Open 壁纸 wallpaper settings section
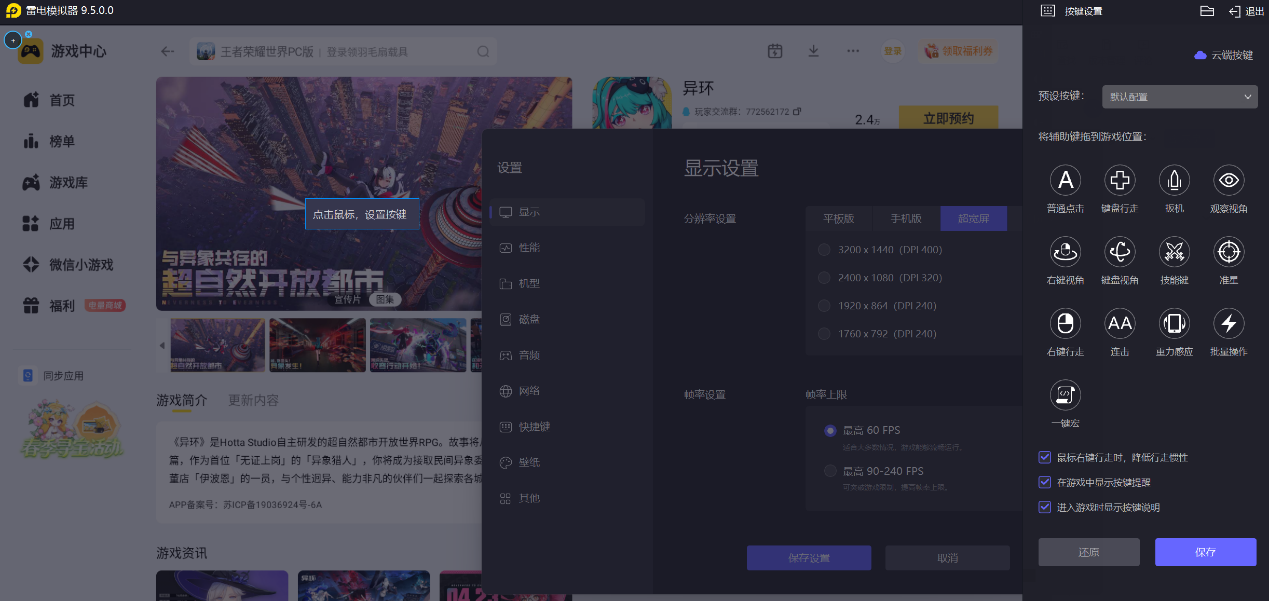Image resolution: width=1269 pixels, height=601 pixels. 569,462
